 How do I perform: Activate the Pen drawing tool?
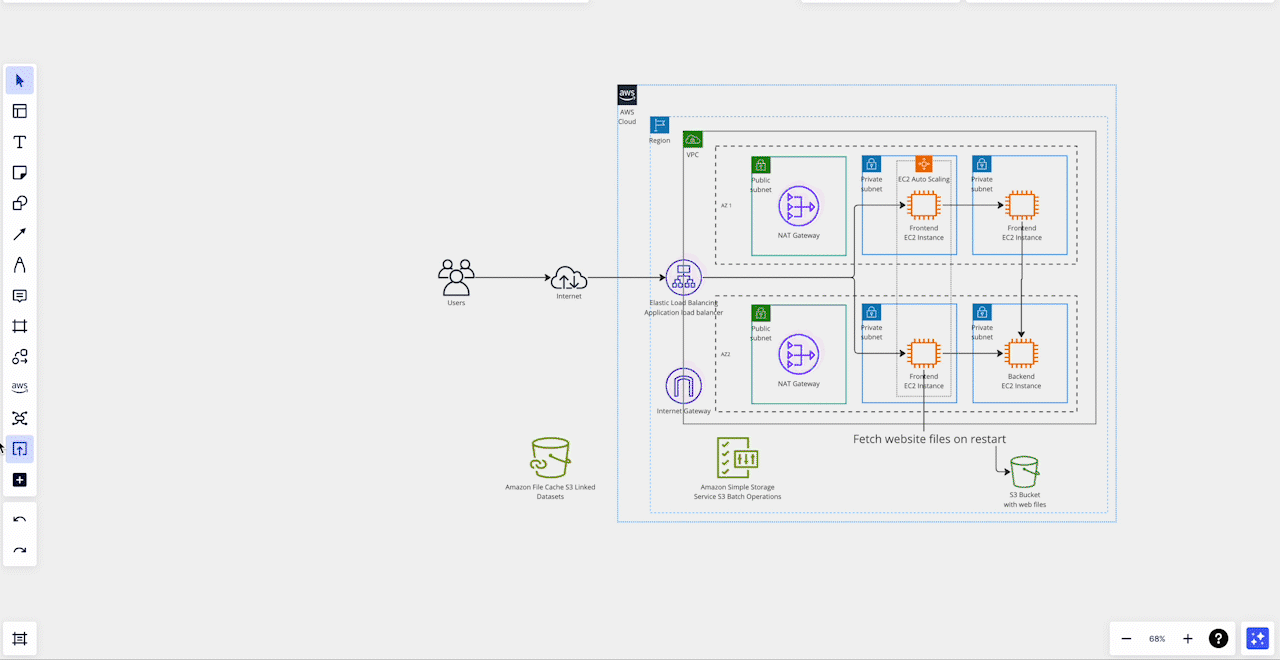coord(20,265)
